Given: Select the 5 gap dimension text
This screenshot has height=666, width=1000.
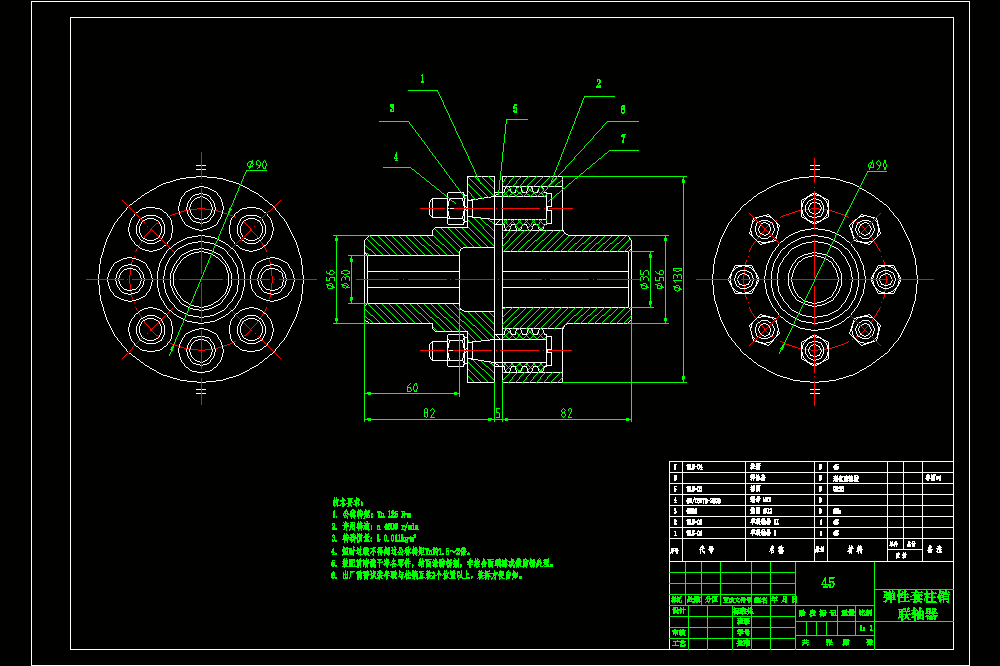Looking at the screenshot, I should [x=498, y=413].
